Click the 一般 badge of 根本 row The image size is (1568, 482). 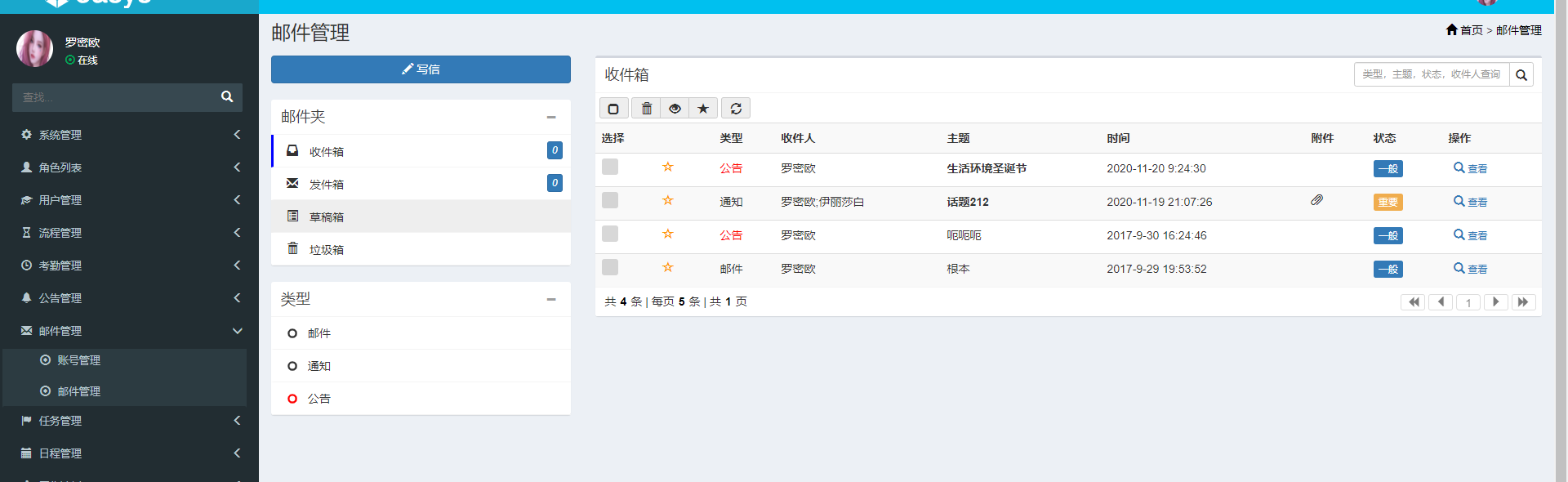[x=1388, y=269]
